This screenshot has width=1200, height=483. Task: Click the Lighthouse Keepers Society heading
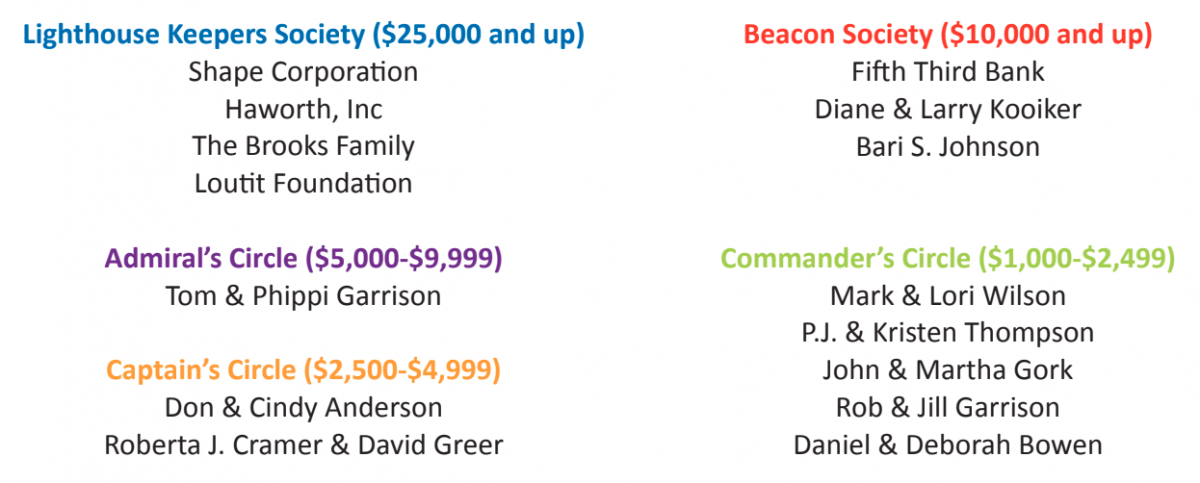pyautogui.click(x=303, y=35)
